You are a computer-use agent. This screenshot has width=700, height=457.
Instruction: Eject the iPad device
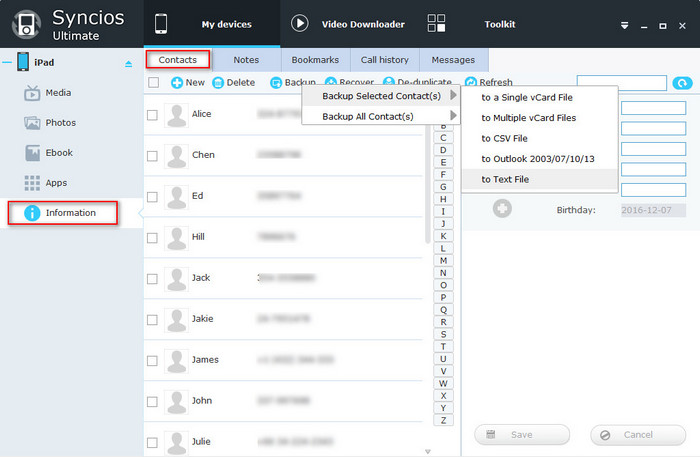click(x=129, y=64)
